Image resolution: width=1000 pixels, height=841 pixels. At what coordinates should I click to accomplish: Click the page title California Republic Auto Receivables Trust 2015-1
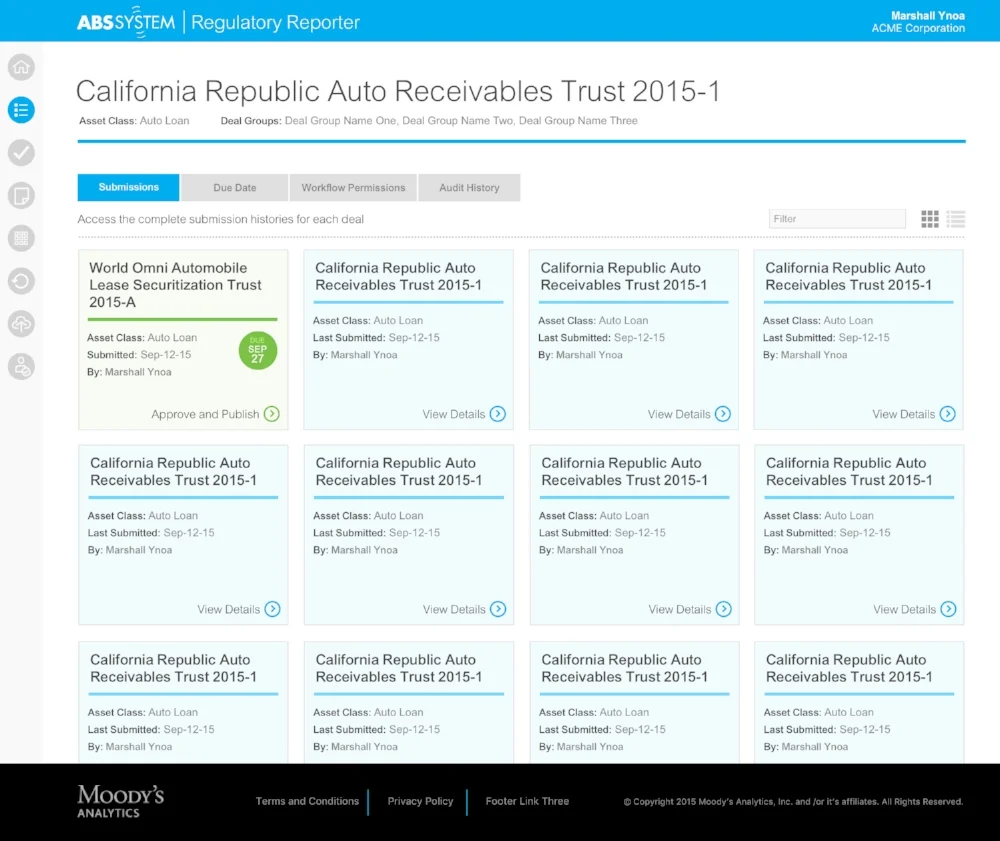(398, 91)
